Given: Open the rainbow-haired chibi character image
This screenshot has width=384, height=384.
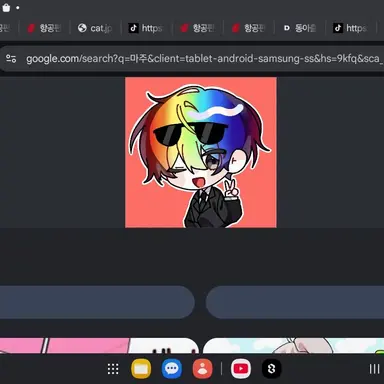Looking at the screenshot, I should coord(201,153).
